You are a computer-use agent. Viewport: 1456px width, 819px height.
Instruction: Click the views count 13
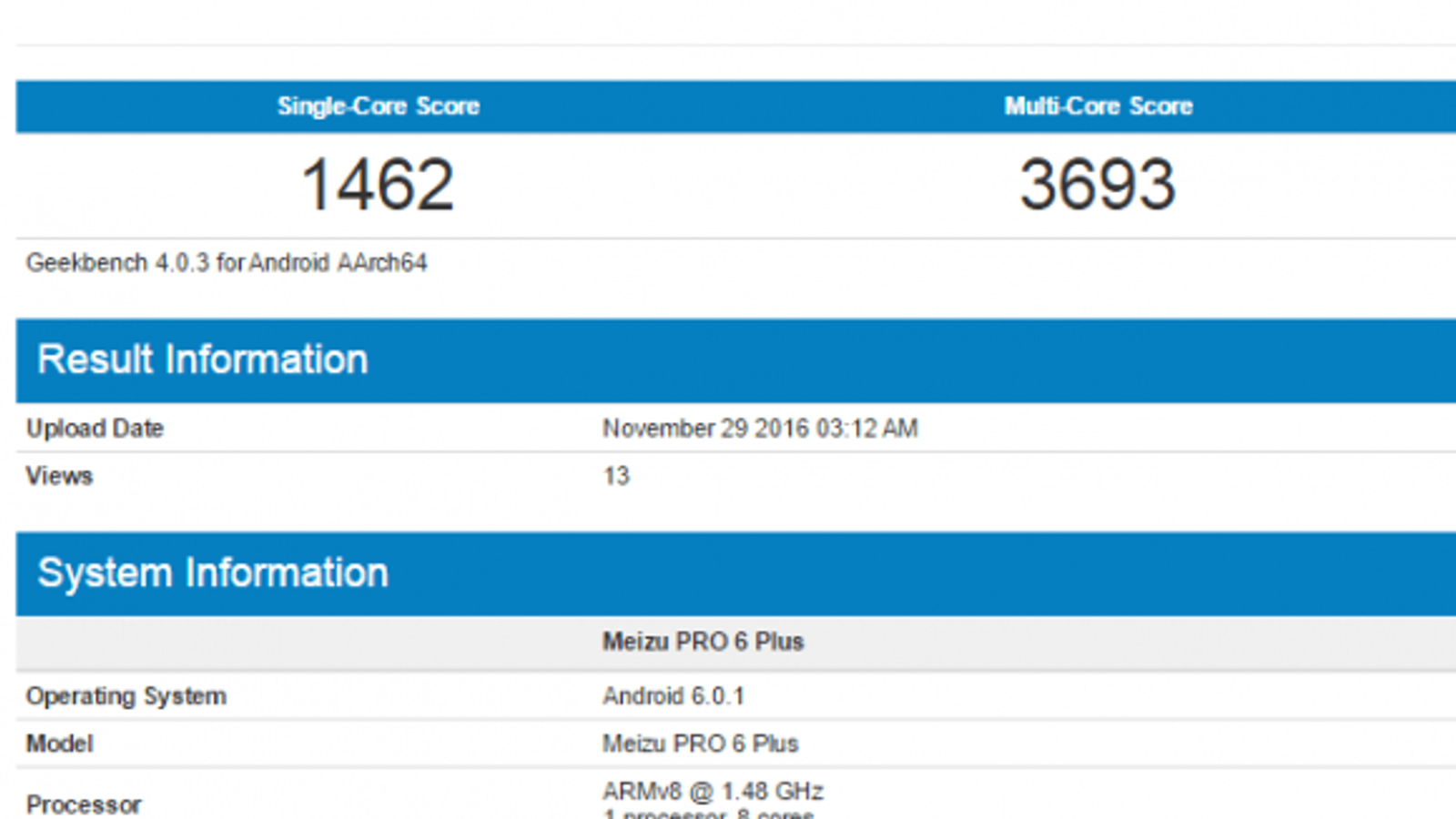click(616, 476)
